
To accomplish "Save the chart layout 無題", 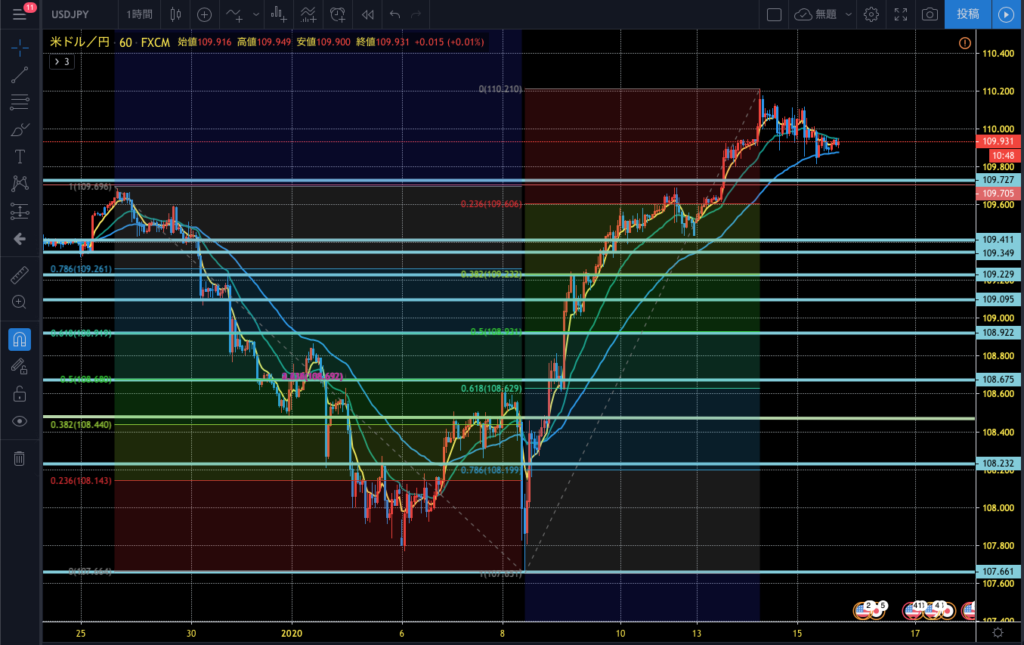I will (x=816, y=14).
